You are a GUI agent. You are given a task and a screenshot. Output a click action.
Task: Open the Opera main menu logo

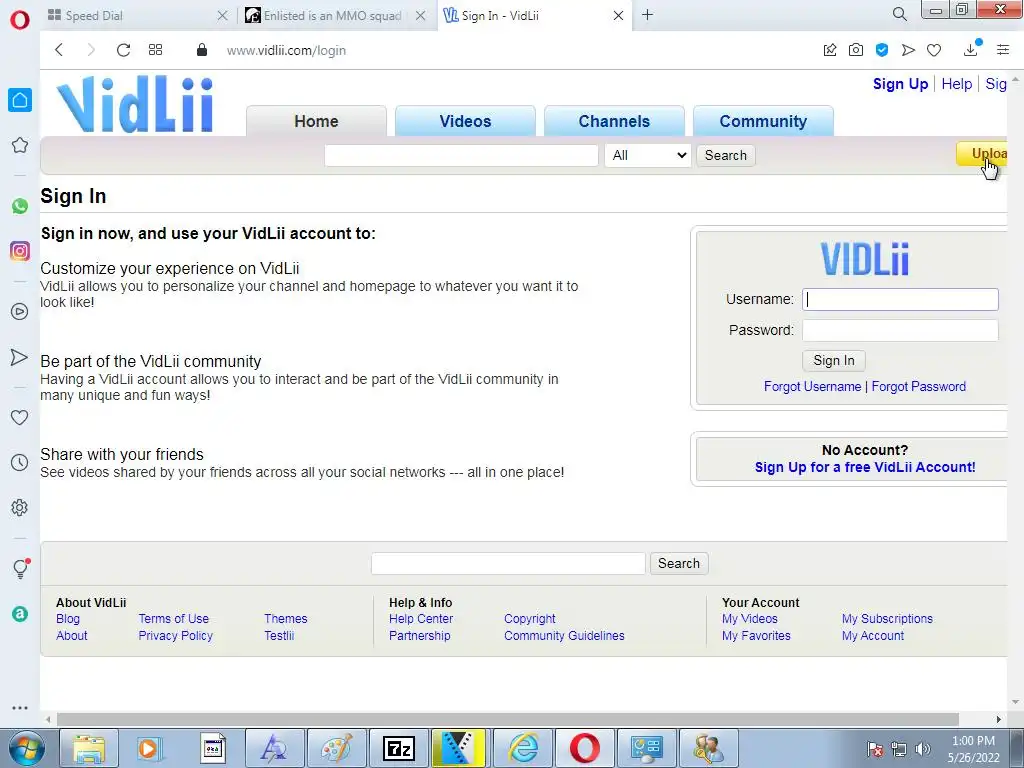(x=20, y=19)
